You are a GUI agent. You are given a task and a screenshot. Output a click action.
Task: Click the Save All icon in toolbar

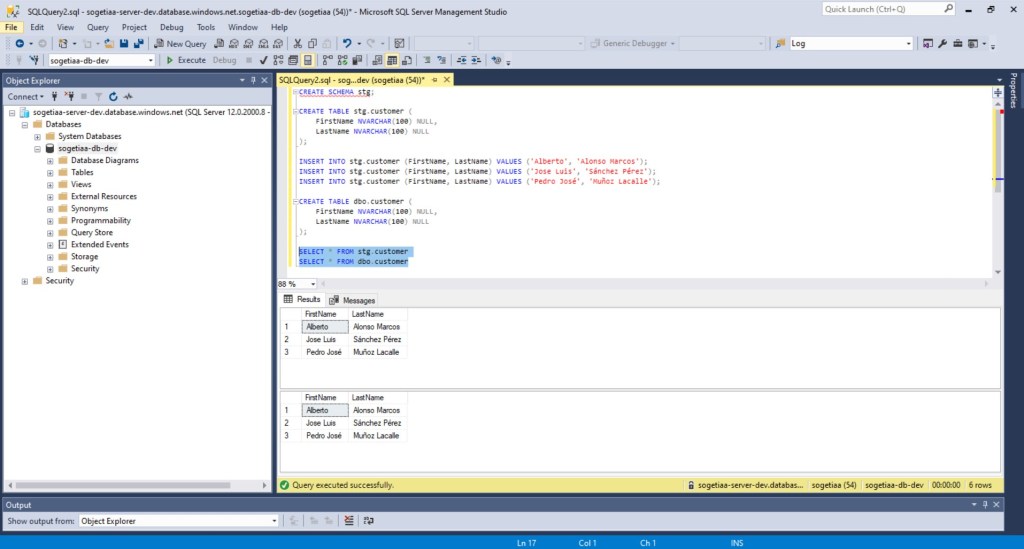click(x=138, y=44)
